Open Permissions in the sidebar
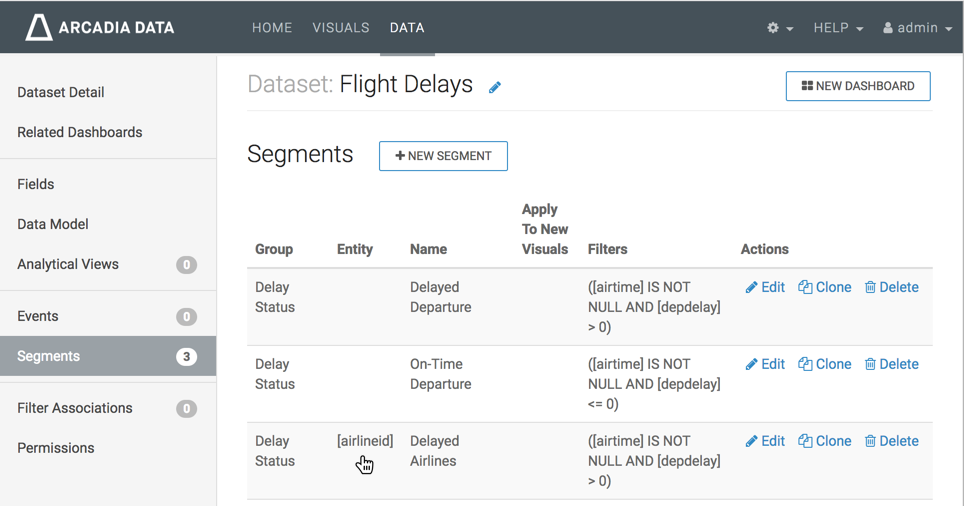This screenshot has height=506, width=964. pyautogui.click(x=56, y=448)
